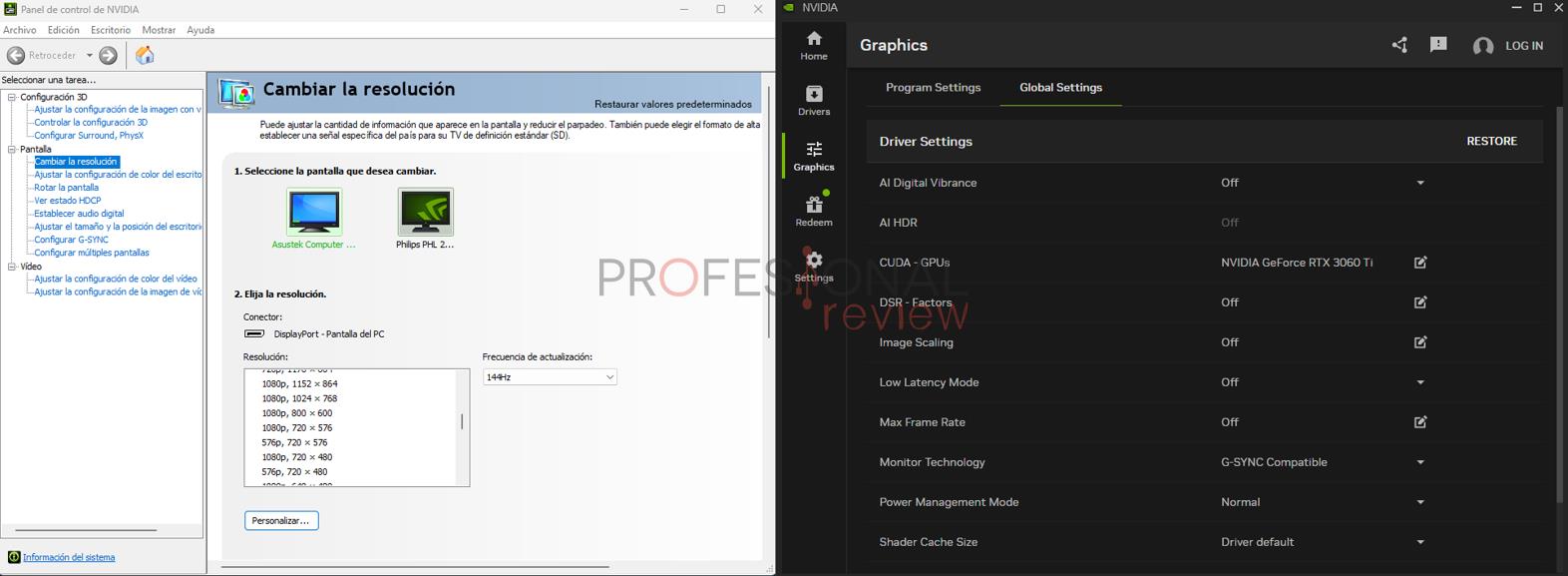
Task: Open Power Management Mode dropdown
Action: 1420,502
